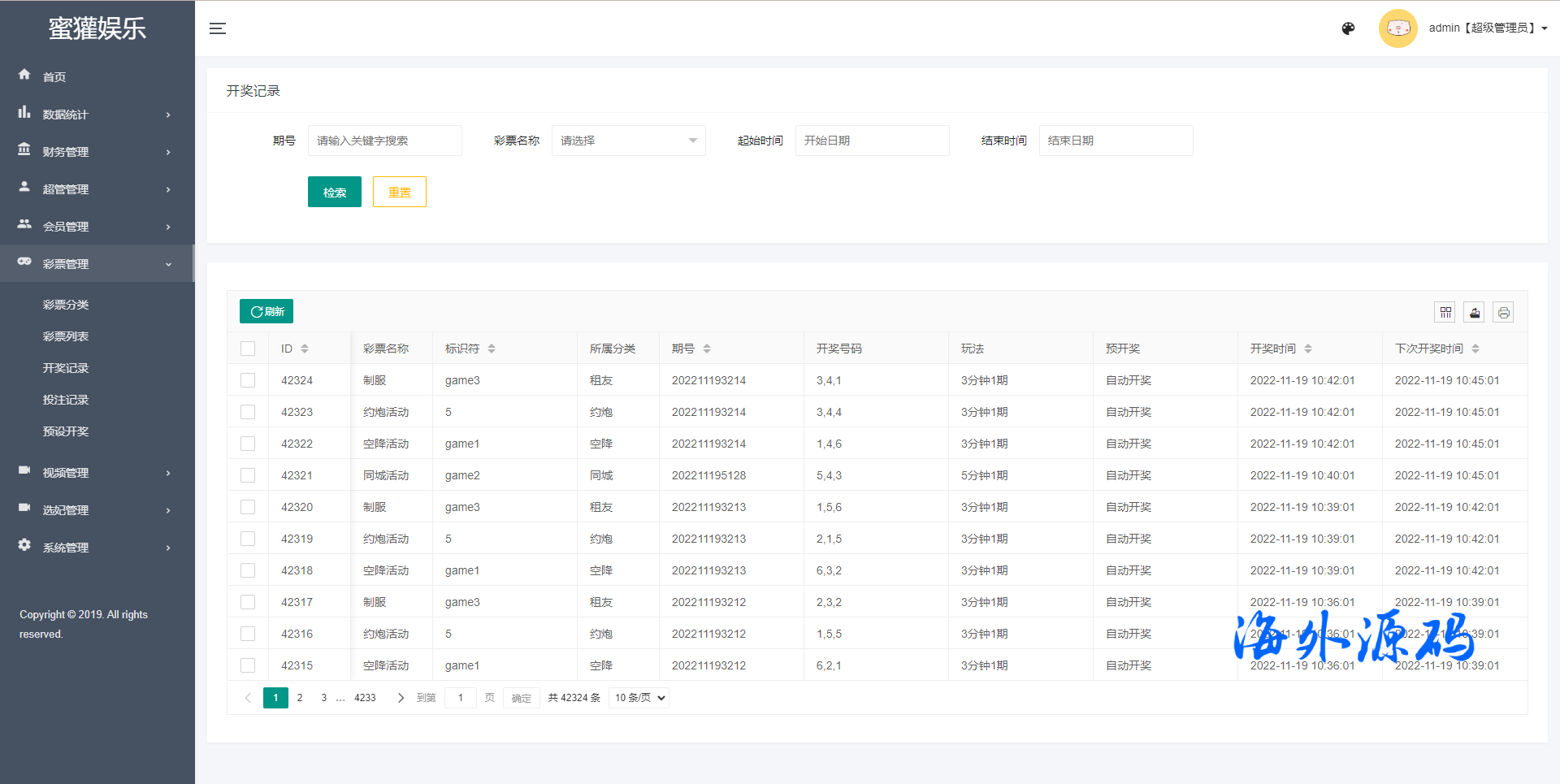Viewport: 1560px width, 784px height.
Task: Open the 10 条/页 page size dropdown
Action: [x=639, y=698]
